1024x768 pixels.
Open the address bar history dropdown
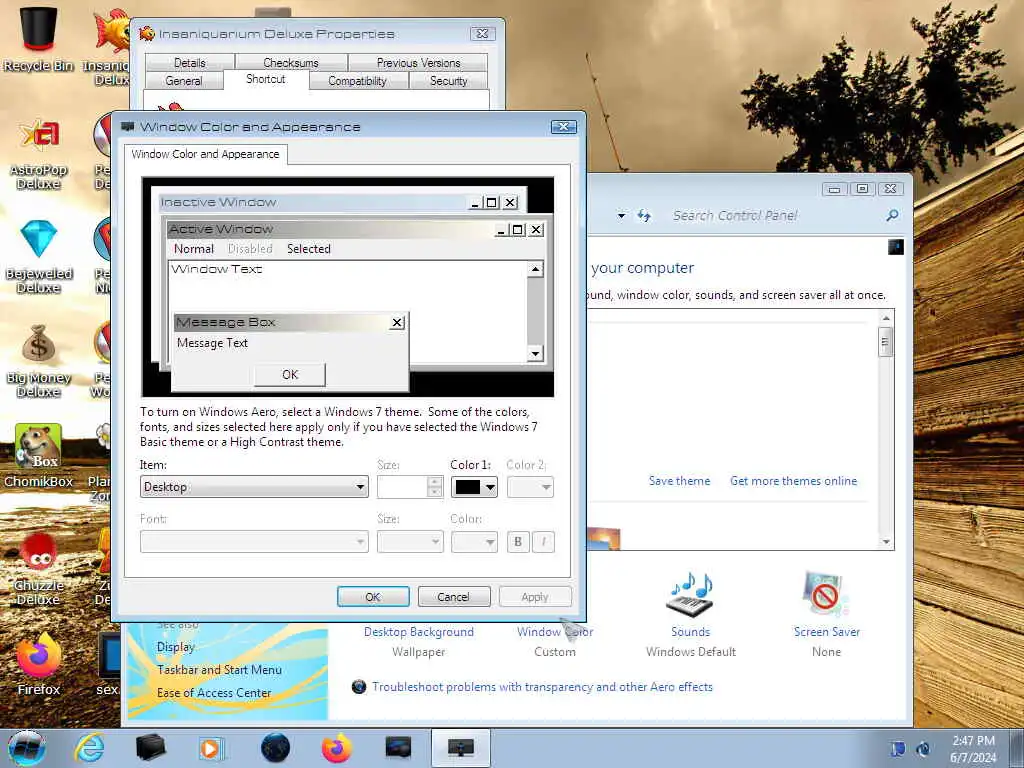(622, 216)
